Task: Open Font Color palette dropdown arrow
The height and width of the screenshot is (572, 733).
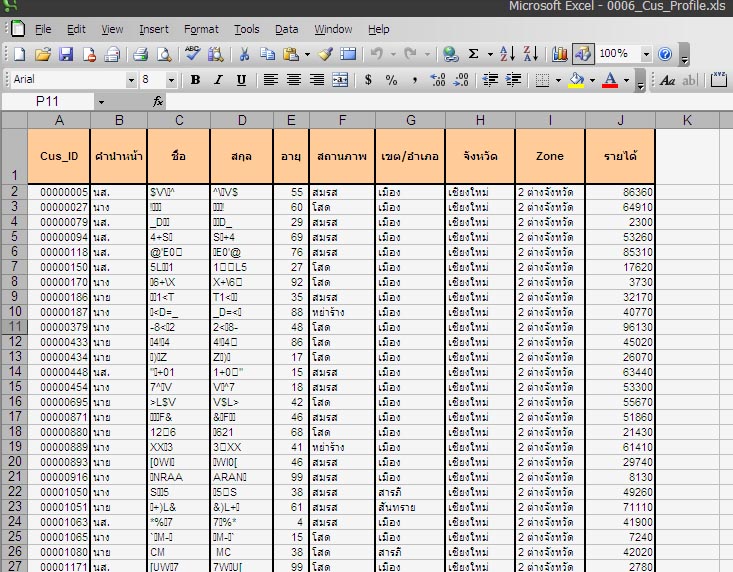Action: (626, 80)
